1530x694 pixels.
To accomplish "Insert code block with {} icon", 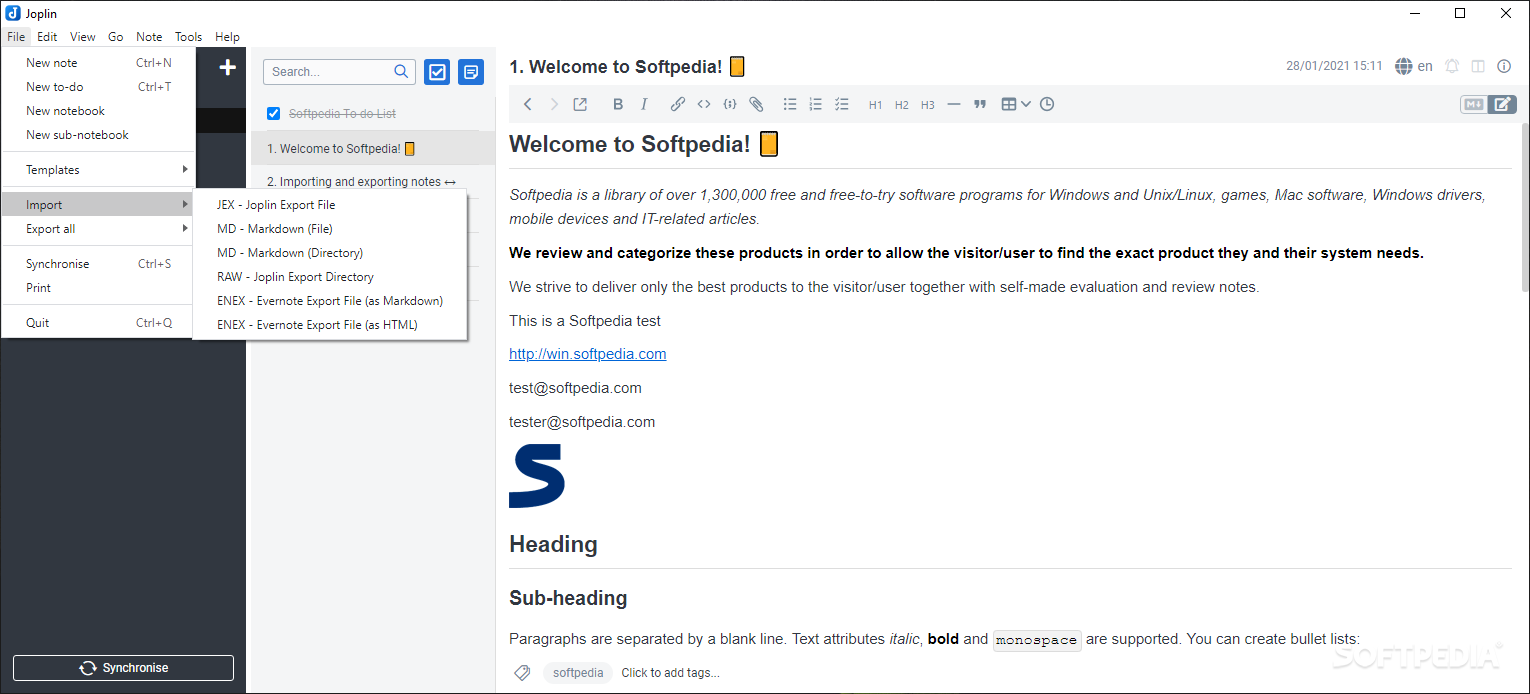I will tap(730, 104).
